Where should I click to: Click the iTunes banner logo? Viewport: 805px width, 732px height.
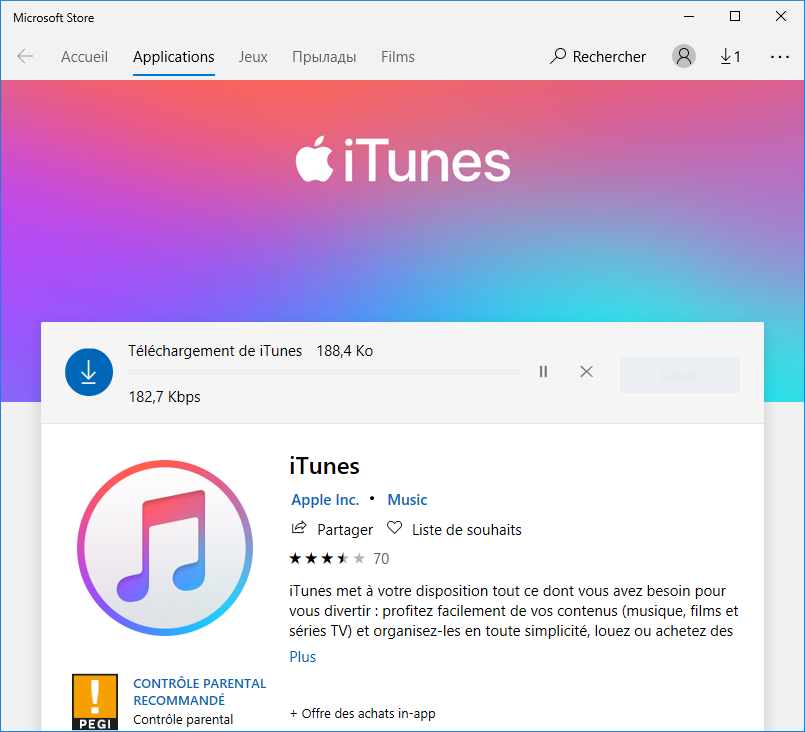402,160
